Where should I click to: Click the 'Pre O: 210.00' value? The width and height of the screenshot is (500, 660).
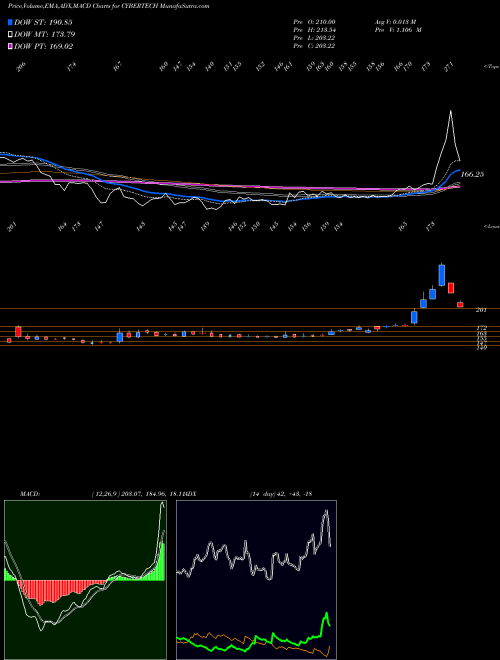(x=314, y=22)
